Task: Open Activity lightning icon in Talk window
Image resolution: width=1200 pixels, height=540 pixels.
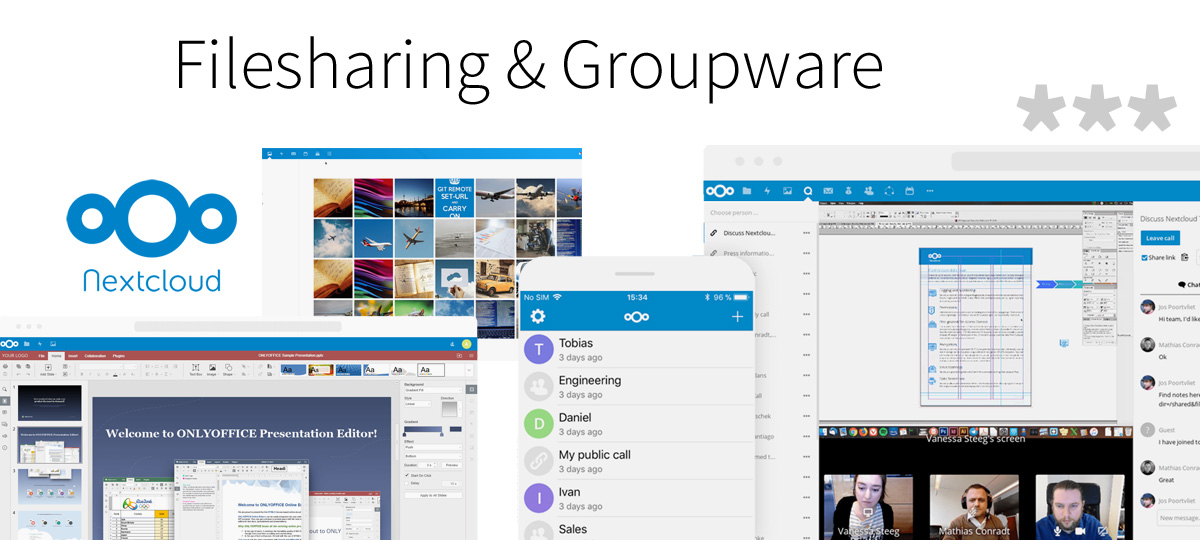Action: click(767, 190)
